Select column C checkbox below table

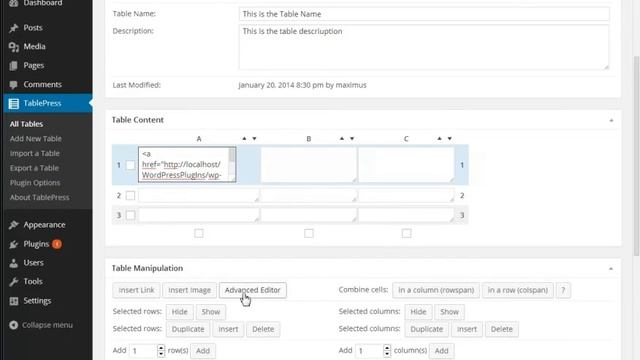406,233
